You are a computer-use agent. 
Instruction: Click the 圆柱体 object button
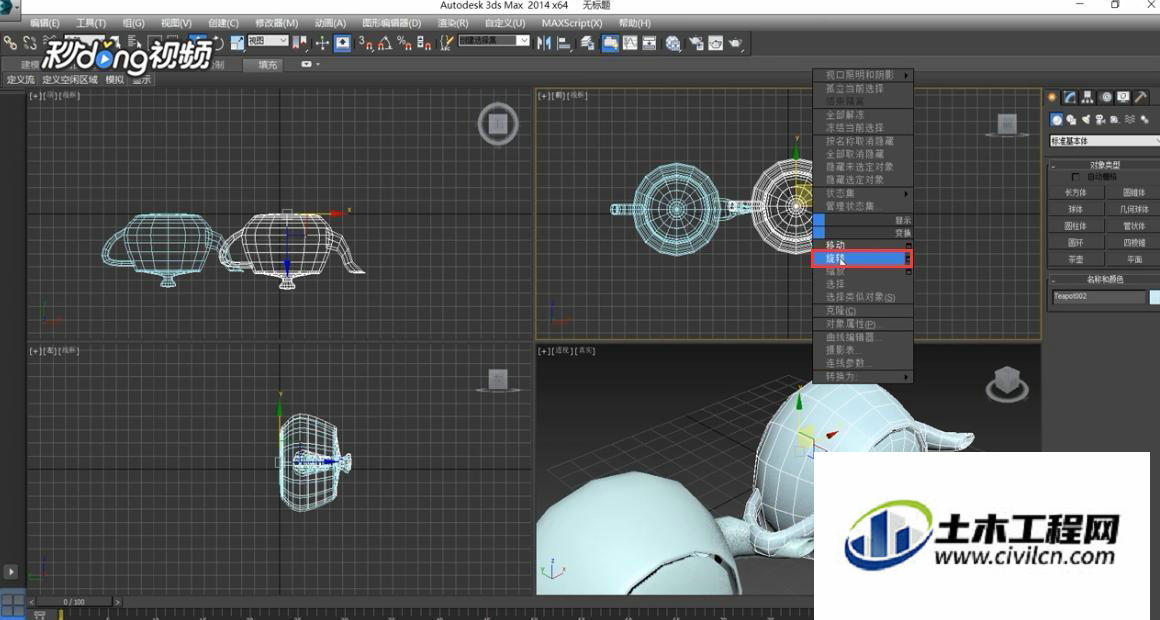tap(1076, 226)
